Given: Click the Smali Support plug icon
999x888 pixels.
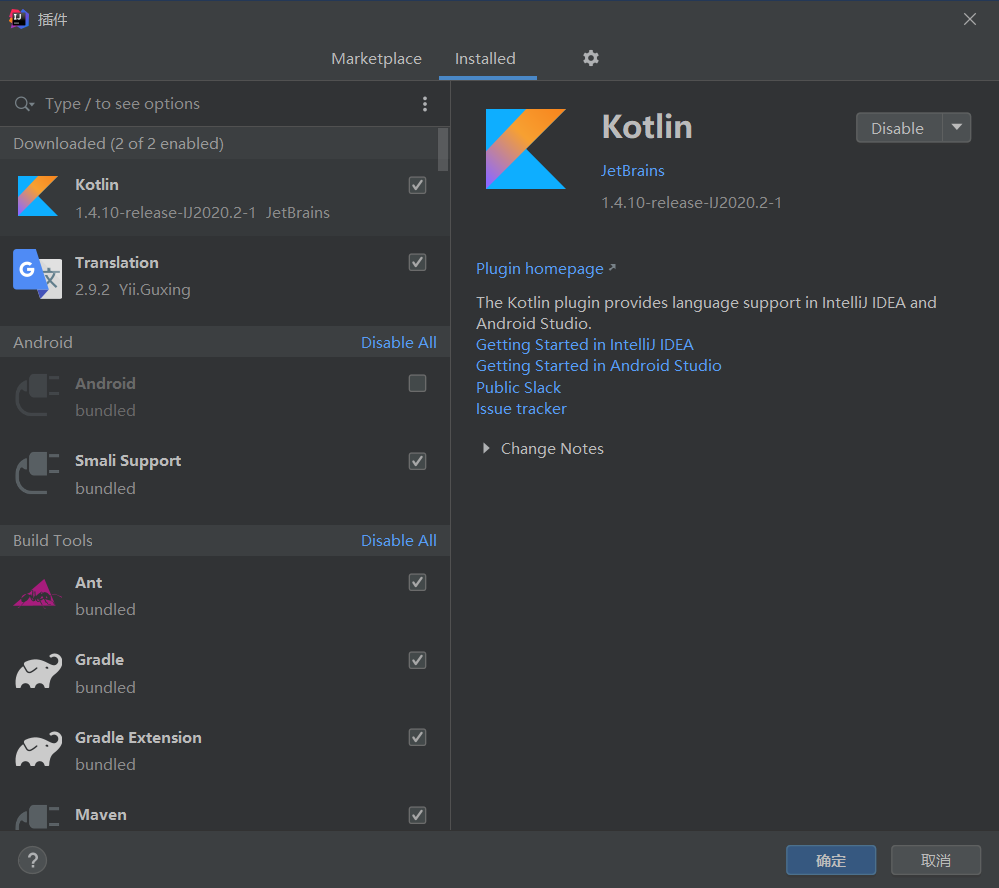Looking at the screenshot, I should tap(38, 473).
